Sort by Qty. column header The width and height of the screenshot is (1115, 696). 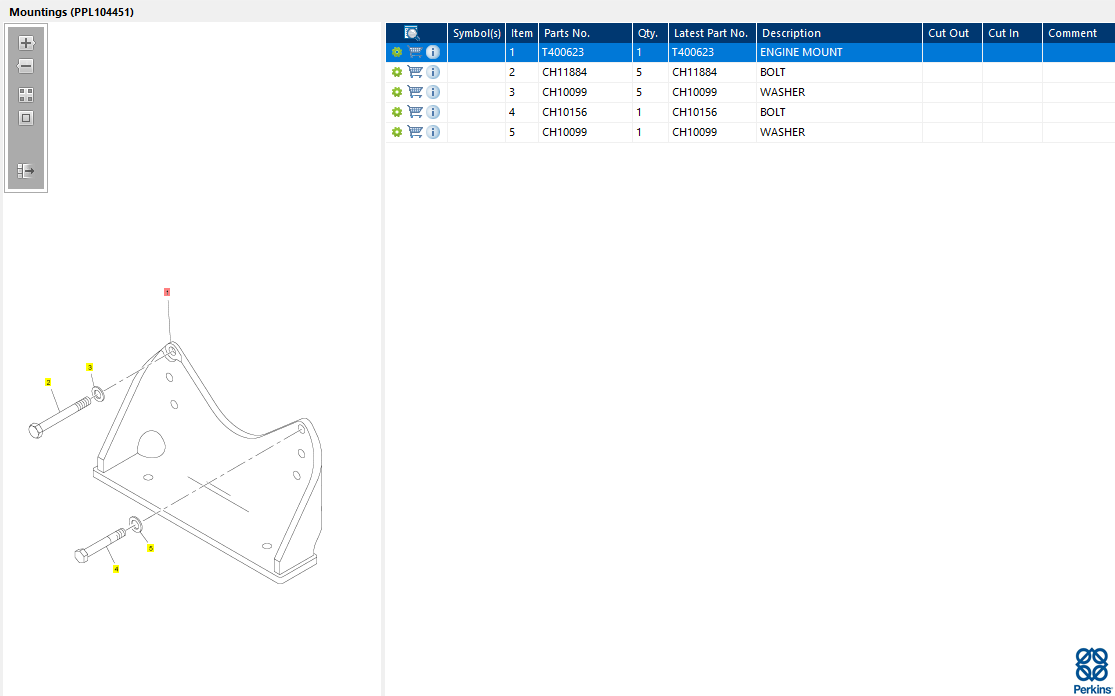point(650,33)
